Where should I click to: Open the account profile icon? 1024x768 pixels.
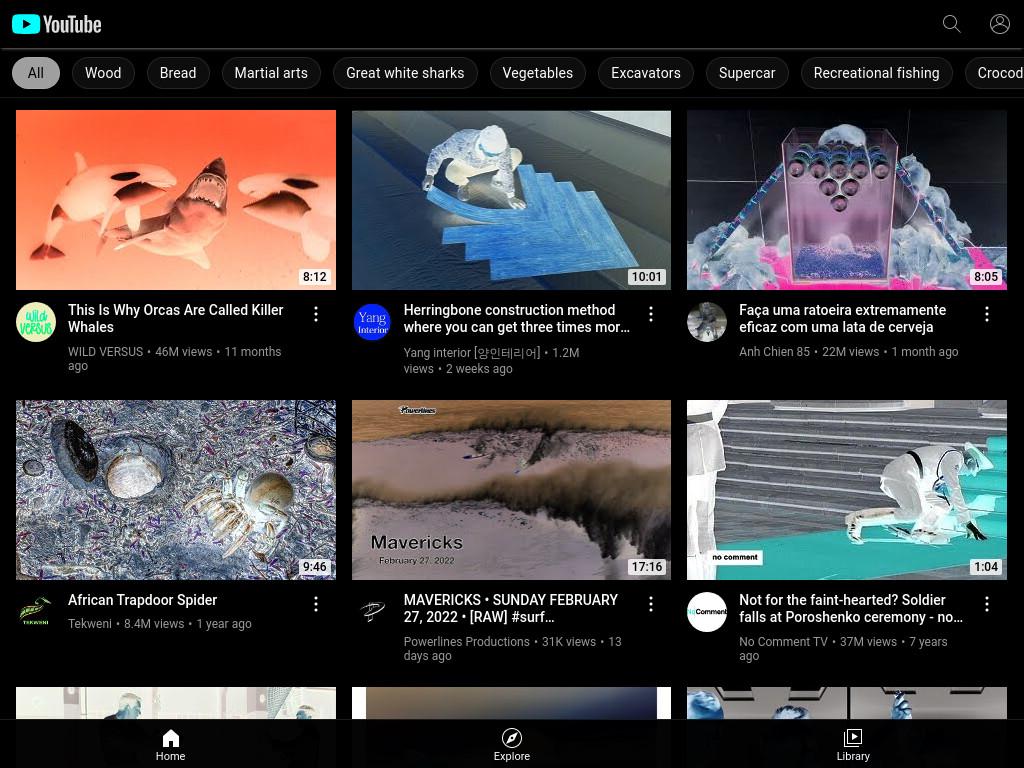coord(1000,24)
